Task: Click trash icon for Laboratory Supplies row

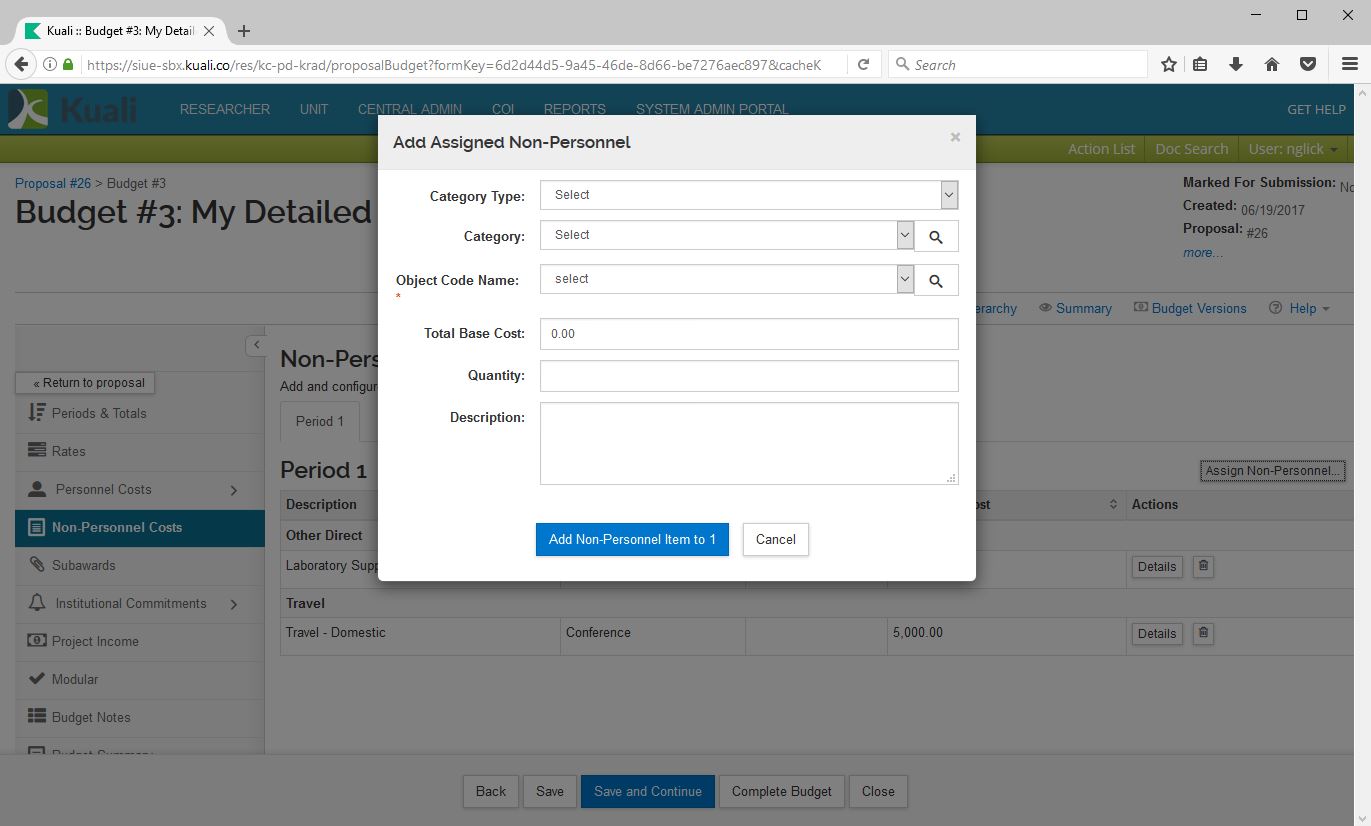Action: point(1203,566)
